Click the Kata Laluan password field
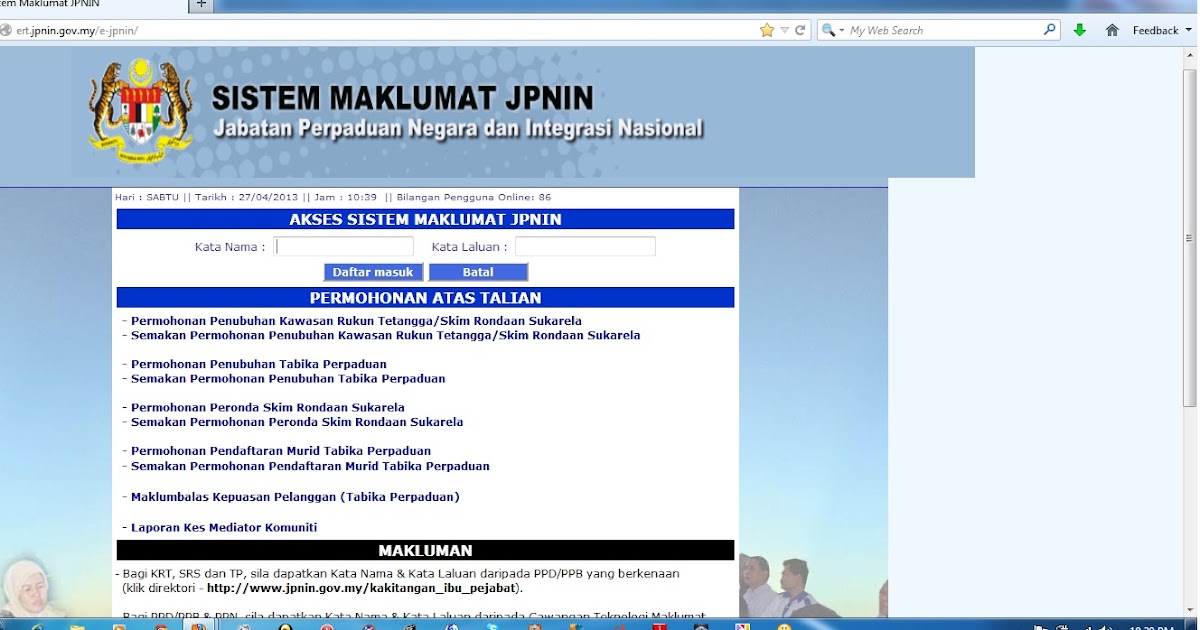1200x630 pixels. (x=585, y=246)
